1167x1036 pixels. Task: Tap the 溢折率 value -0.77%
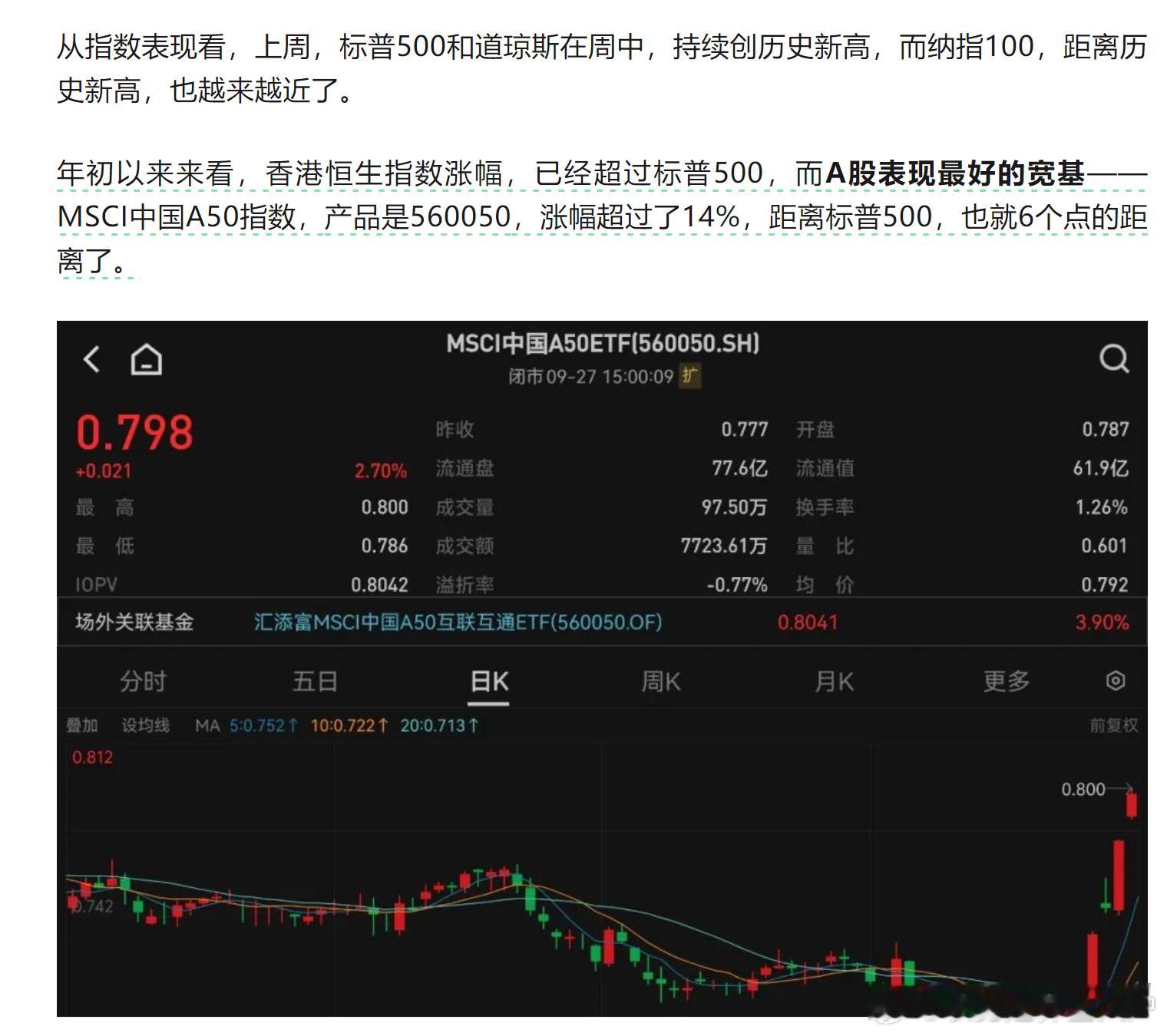tap(737, 585)
